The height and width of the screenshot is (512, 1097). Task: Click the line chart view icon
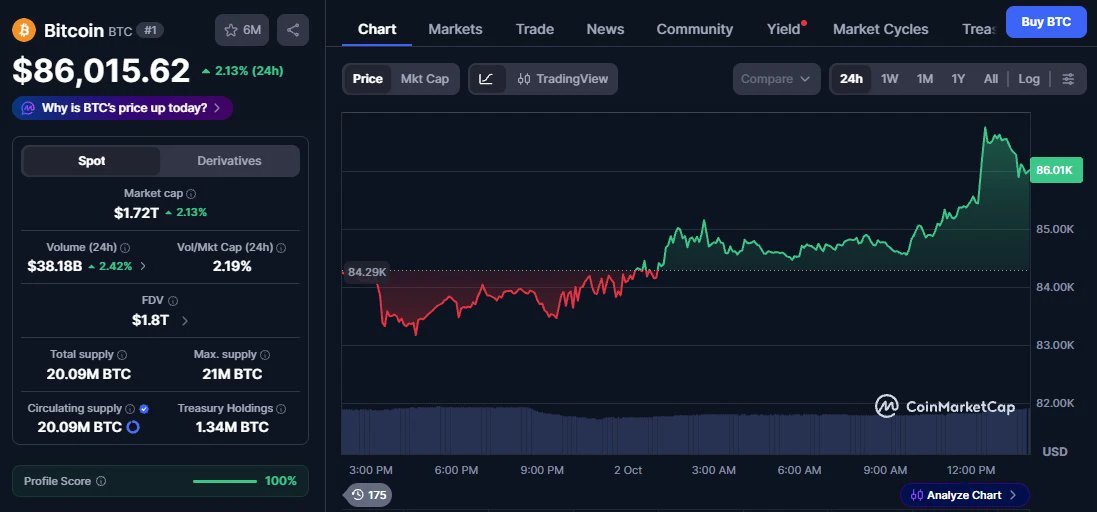486,79
